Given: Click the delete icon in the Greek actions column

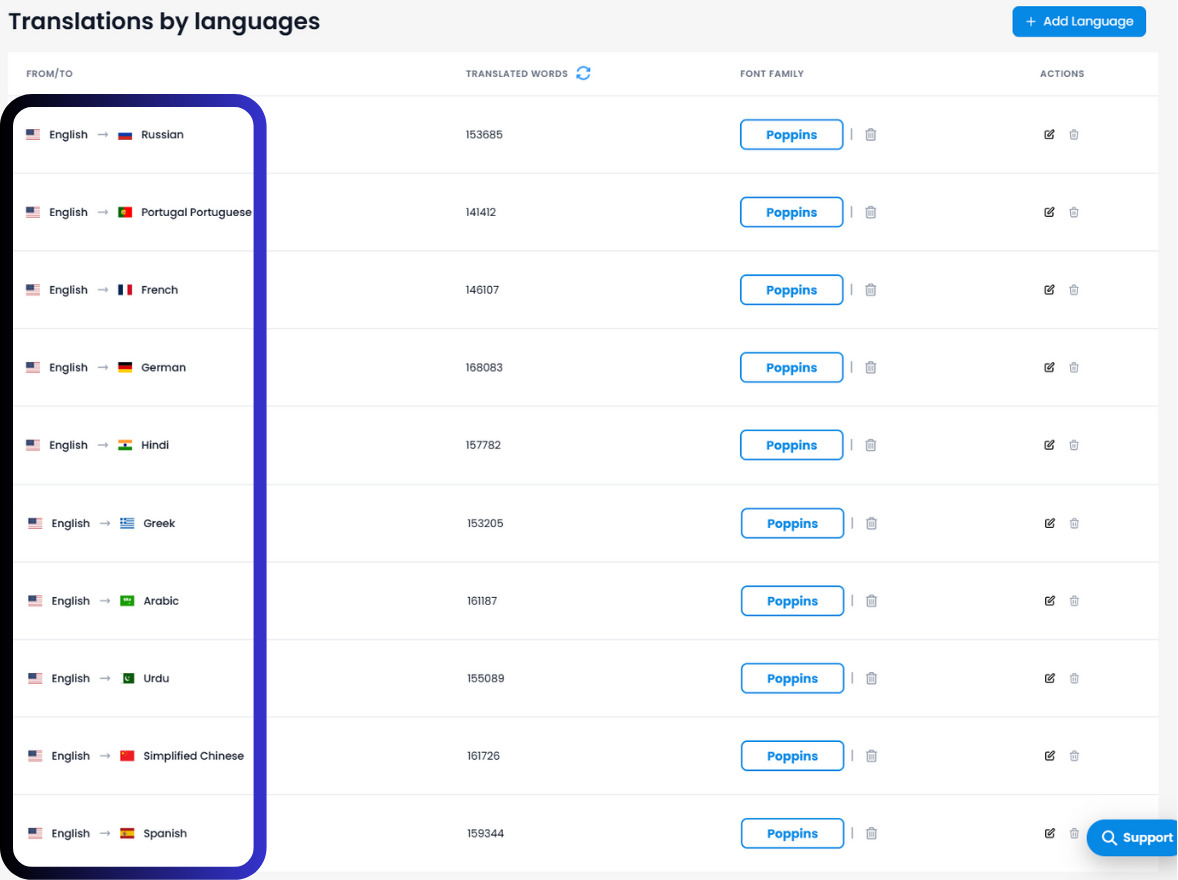Looking at the screenshot, I should (x=1074, y=523).
